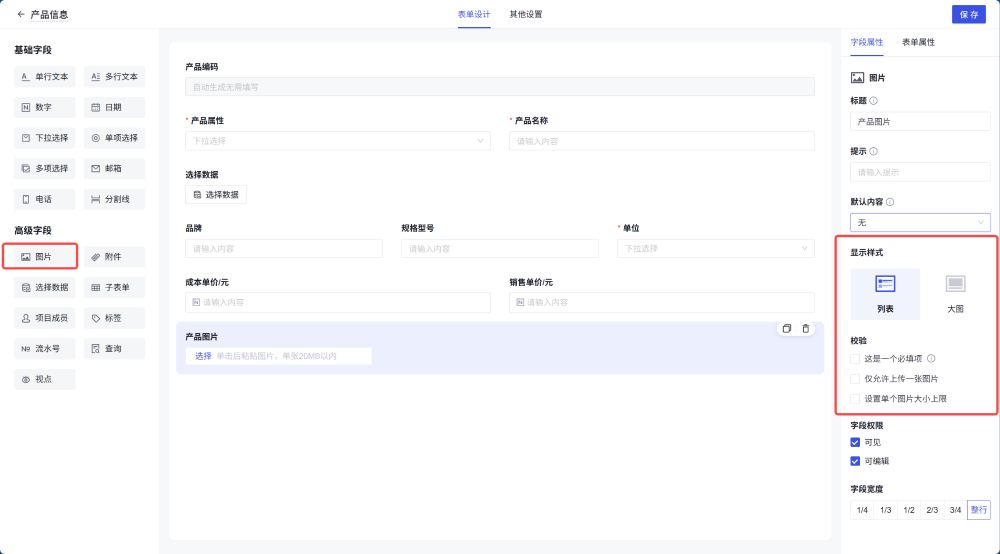This screenshot has height=554, width=1000.
Task: Click the info icon next to 默认内容
Action: click(x=890, y=202)
